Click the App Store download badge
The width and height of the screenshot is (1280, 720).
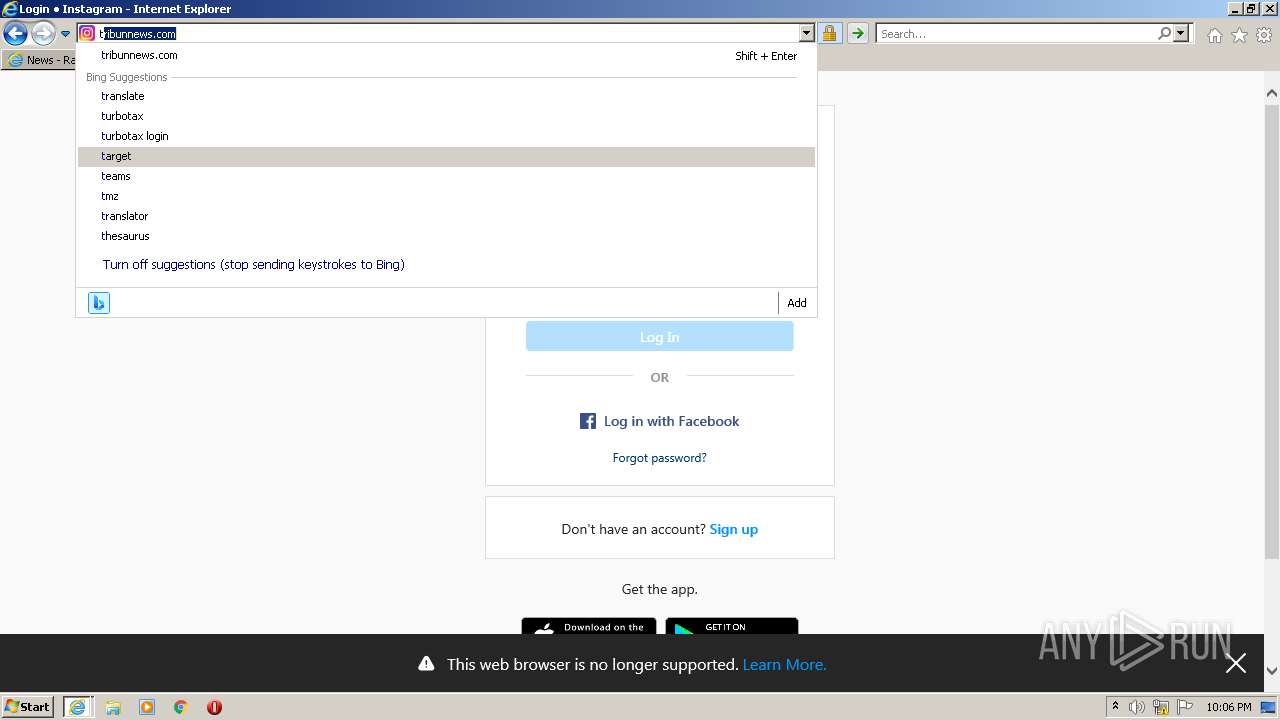tap(589, 627)
